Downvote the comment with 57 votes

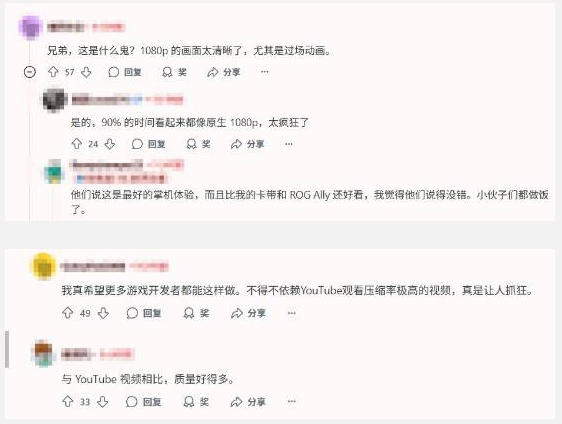click(x=86, y=72)
